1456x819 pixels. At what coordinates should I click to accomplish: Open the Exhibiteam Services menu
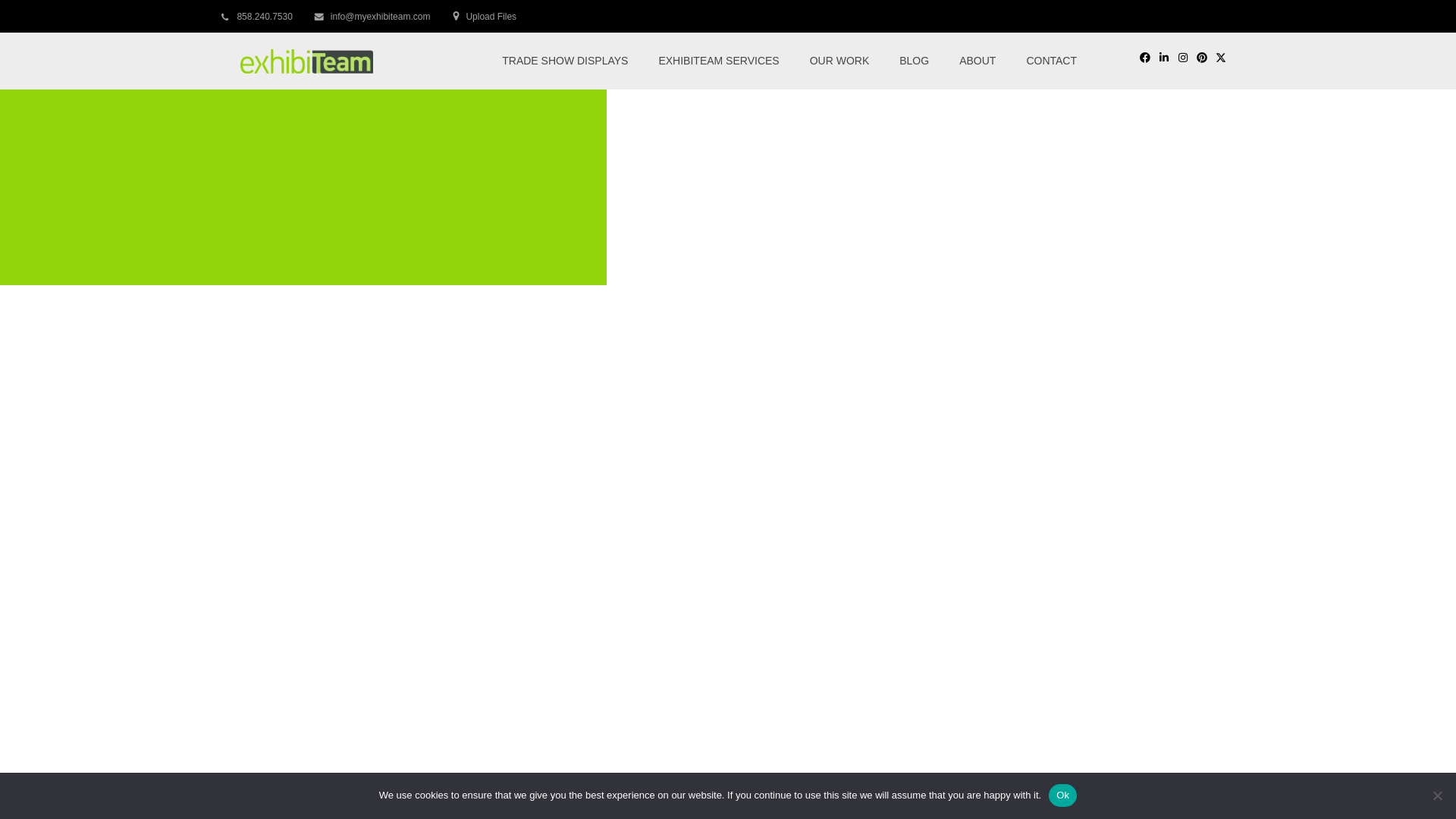click(x=718, y=61)
